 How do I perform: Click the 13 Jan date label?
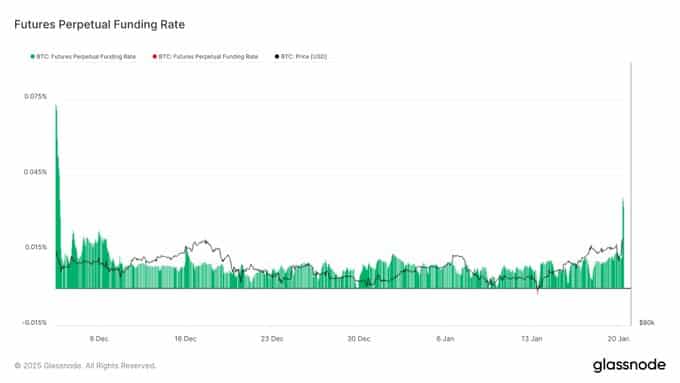(x=532, y=339)
